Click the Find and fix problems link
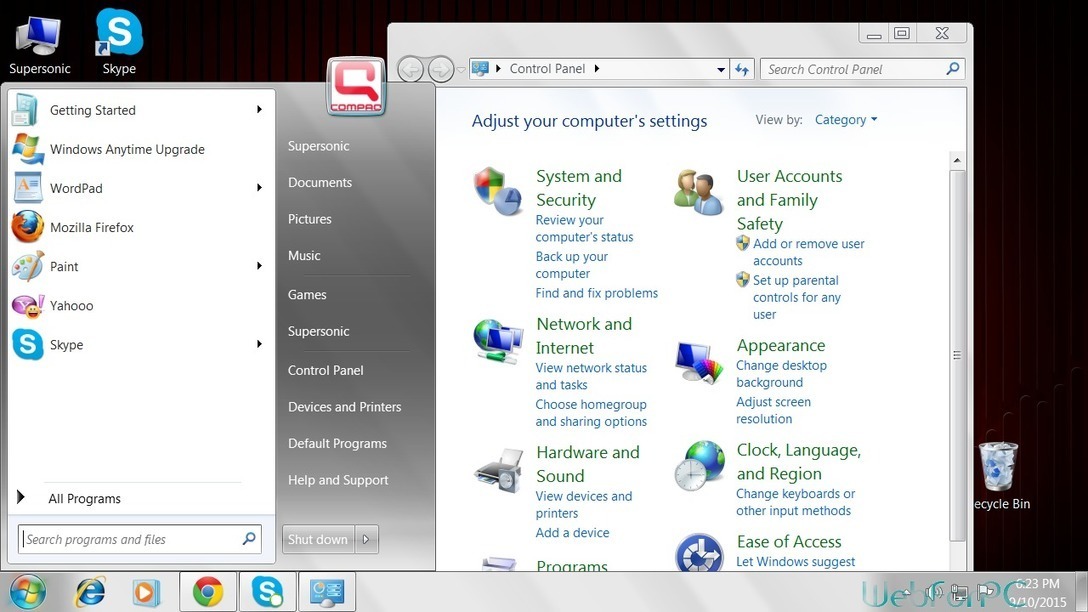This screenshot has width=1088, height=612. pyautogui.click(x=596, y=293)
